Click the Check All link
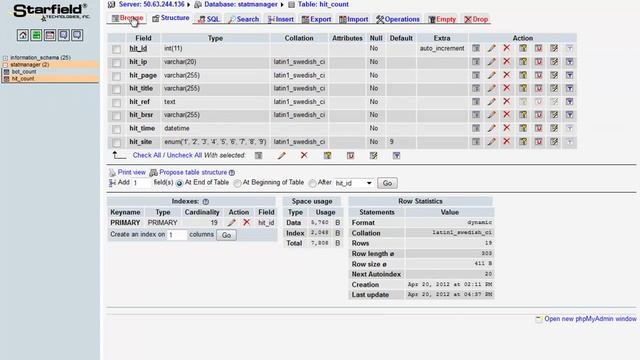Image resolution: width=640 pixels, height=360 pixels. pos(147,156)
